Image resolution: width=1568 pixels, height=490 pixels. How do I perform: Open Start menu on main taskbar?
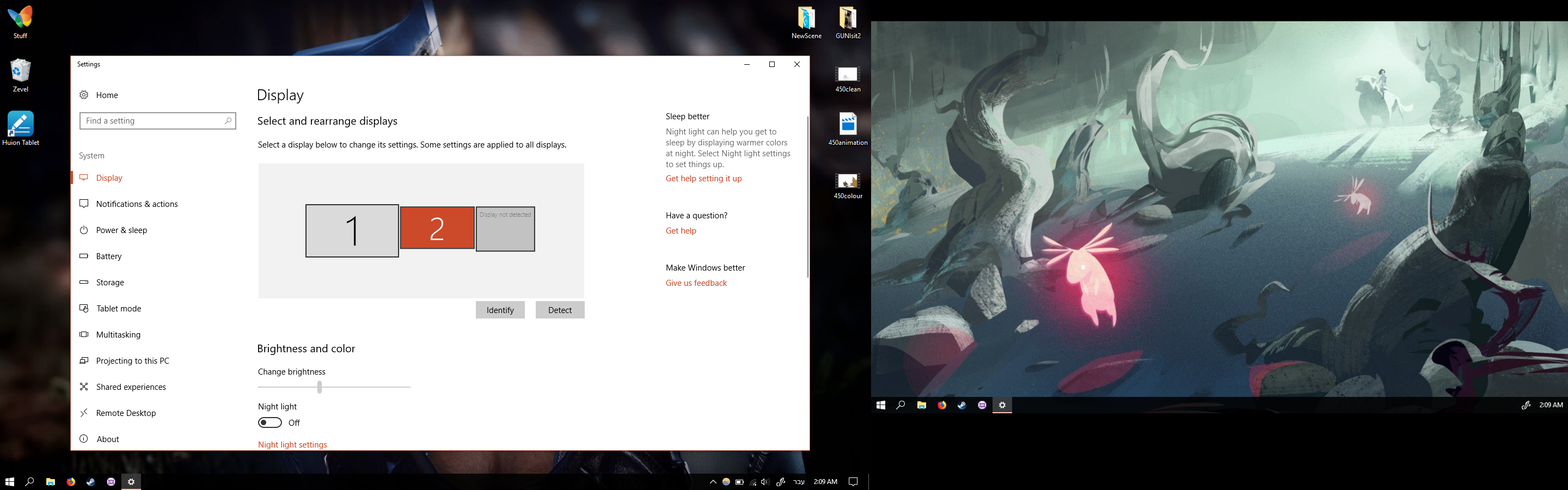click(10, 481)
